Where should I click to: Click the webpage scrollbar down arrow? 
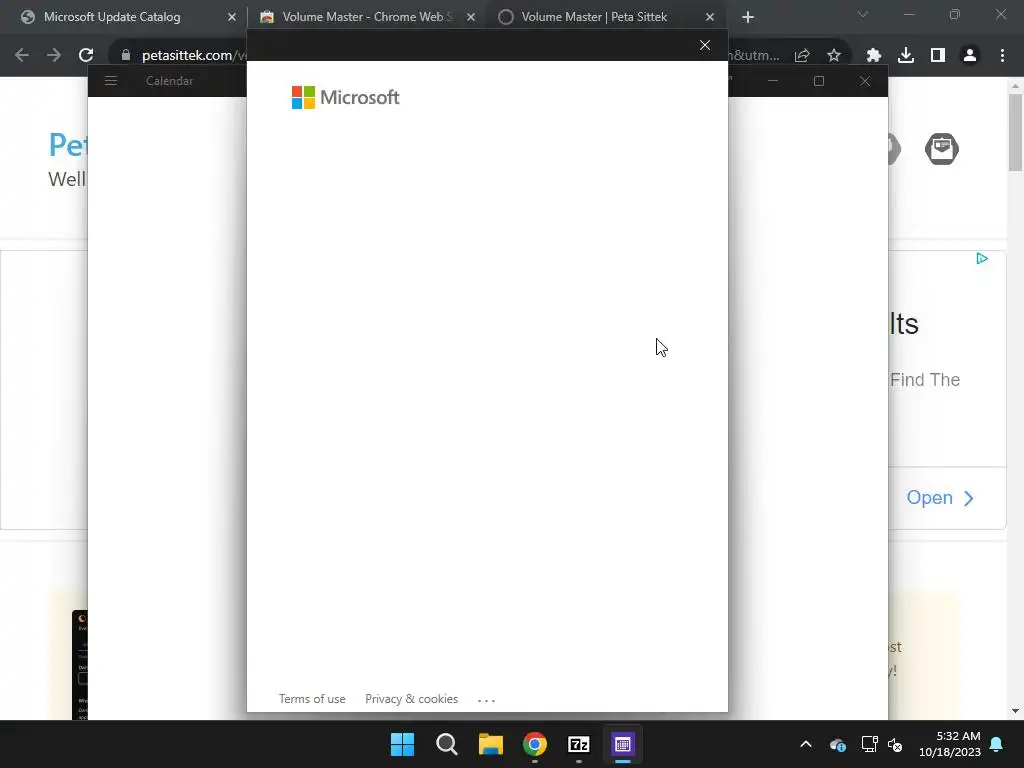coord(1015,711)
